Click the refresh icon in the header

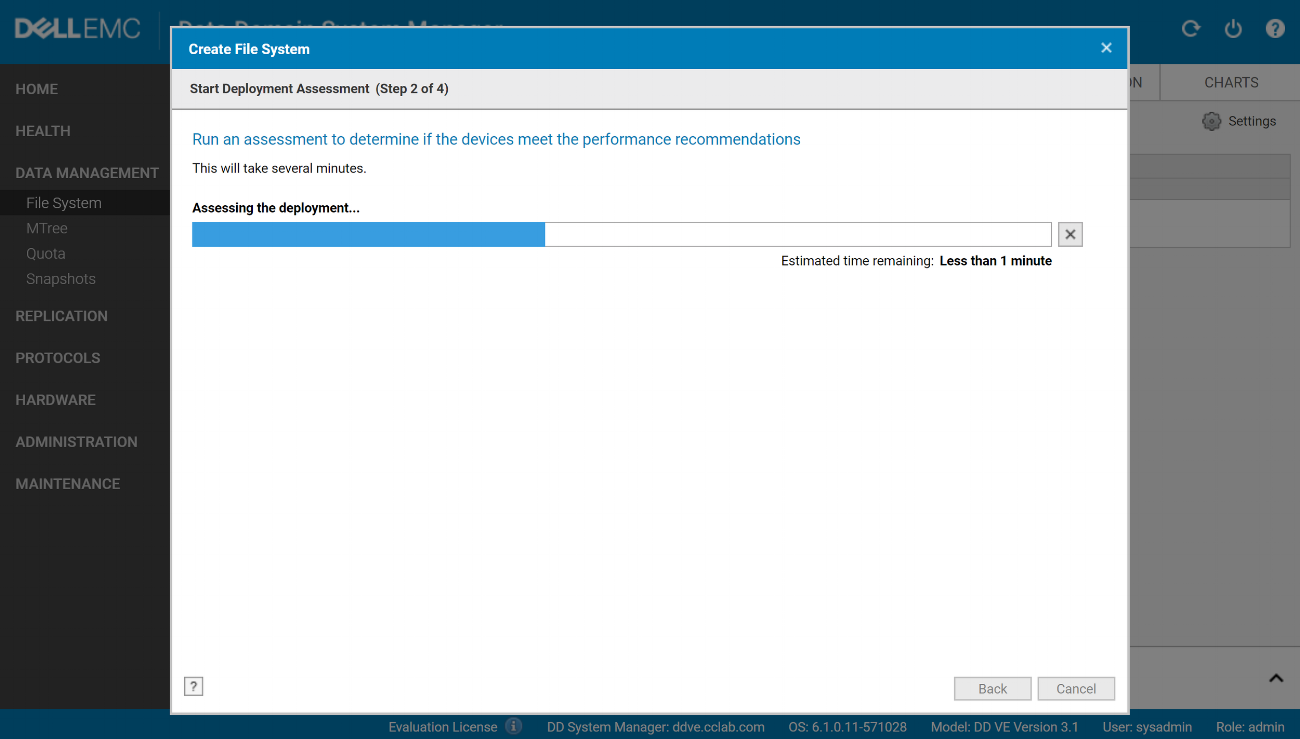[1190, 29]
